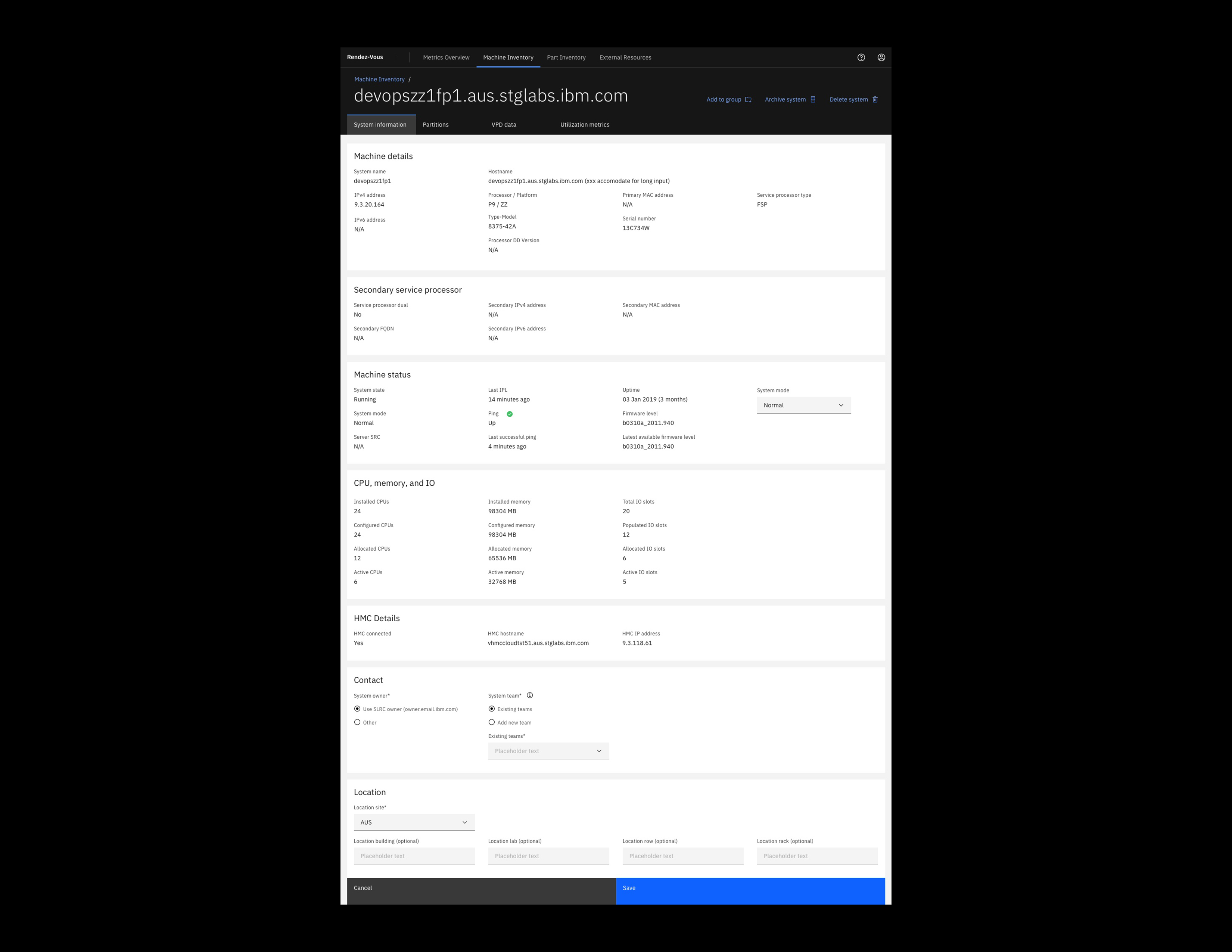This screenshot has width=1232, height=952.
Task: Focus the Location lab input field
Action: [548, 856]
